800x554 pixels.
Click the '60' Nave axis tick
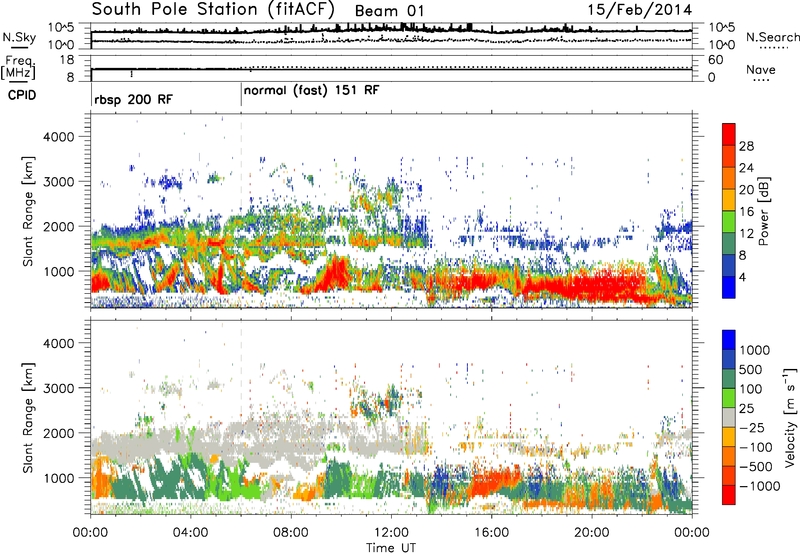pos(716,60)
